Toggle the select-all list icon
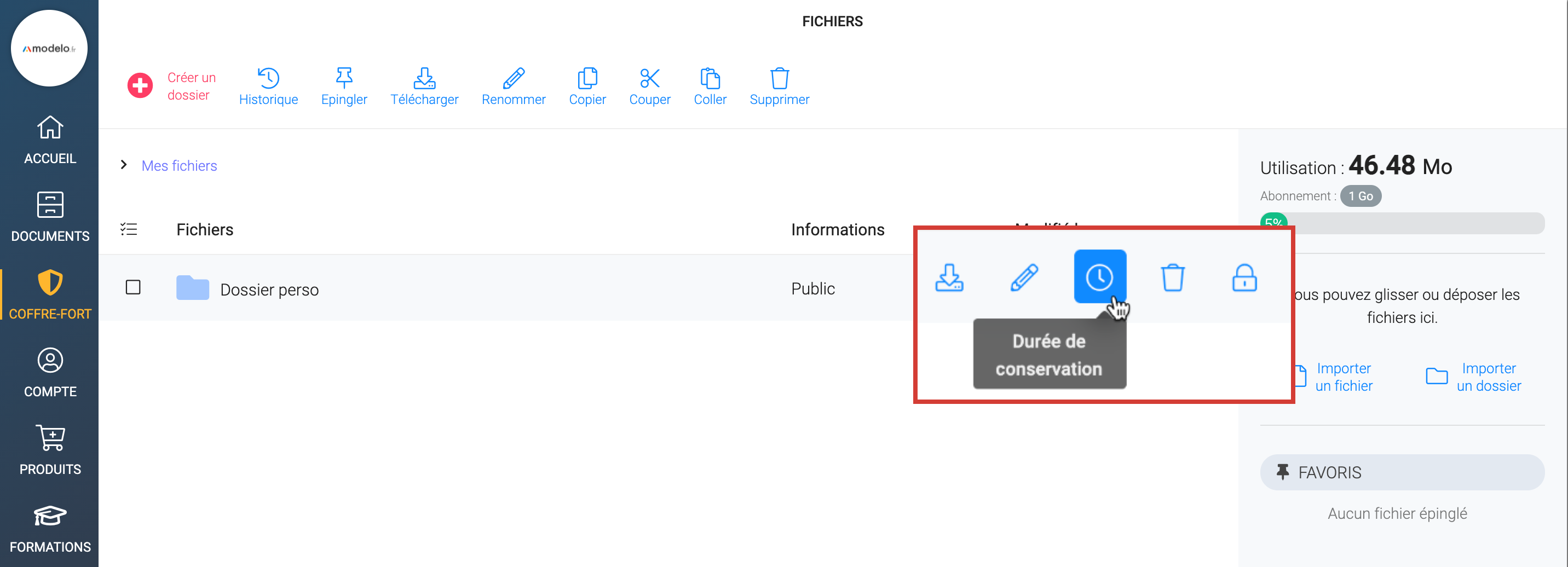The image size is (1568, 567). [x=129, y=229]
